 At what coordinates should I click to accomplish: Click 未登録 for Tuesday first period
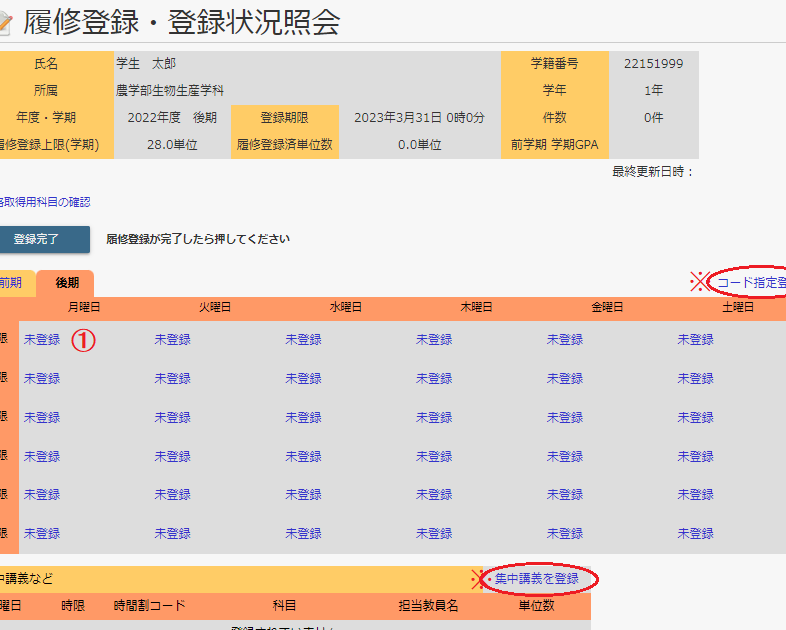[172, 340]
